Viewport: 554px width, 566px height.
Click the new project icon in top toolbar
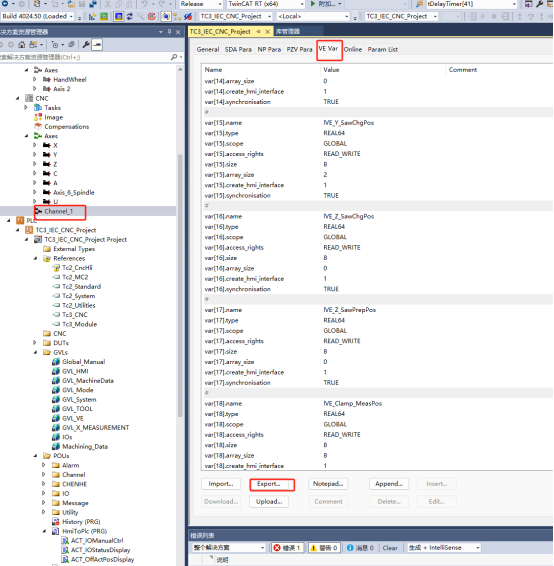click(x=37, y=4)
